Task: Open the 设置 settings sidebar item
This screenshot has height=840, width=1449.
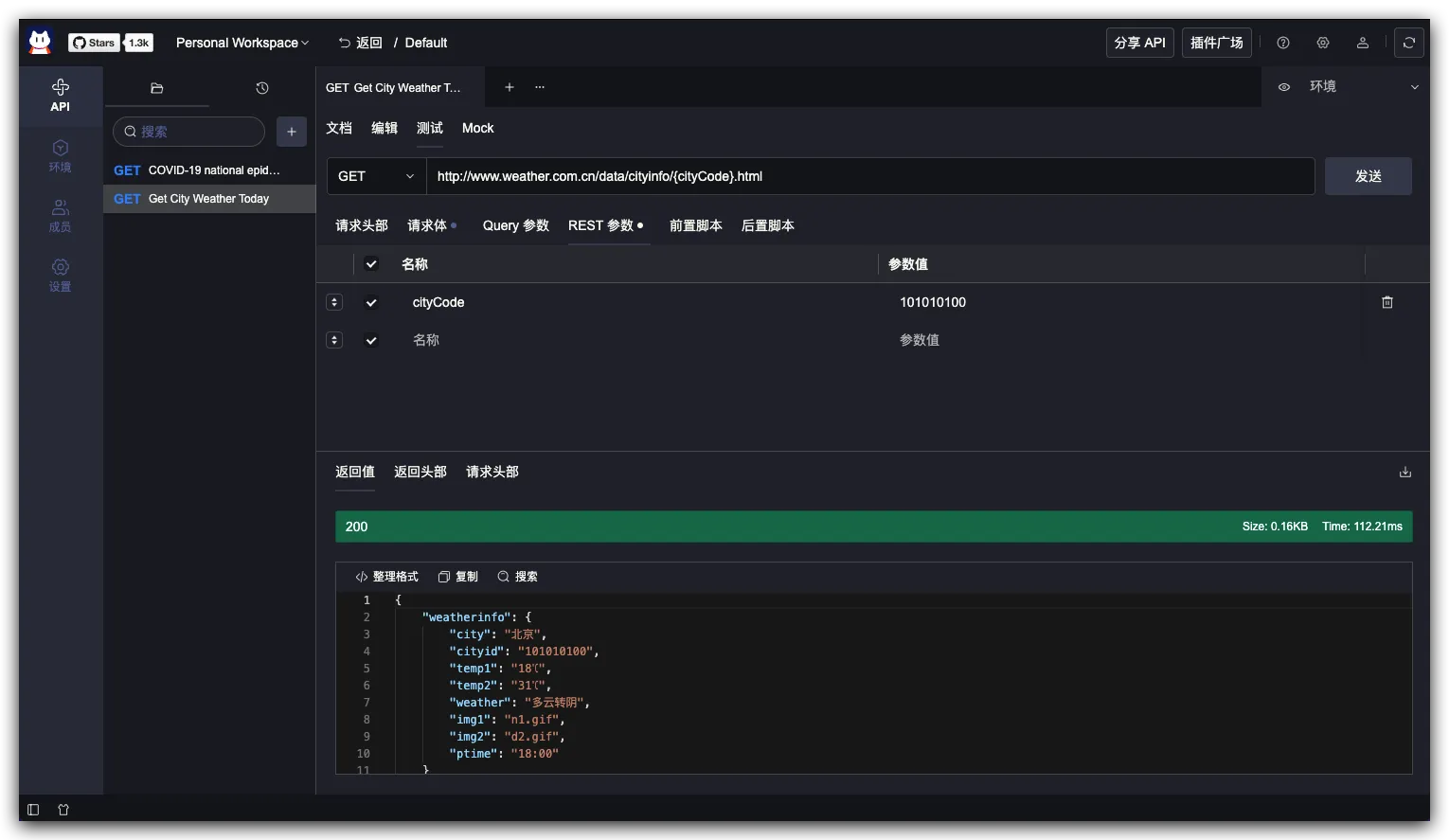Action: [x=60, y=276]
